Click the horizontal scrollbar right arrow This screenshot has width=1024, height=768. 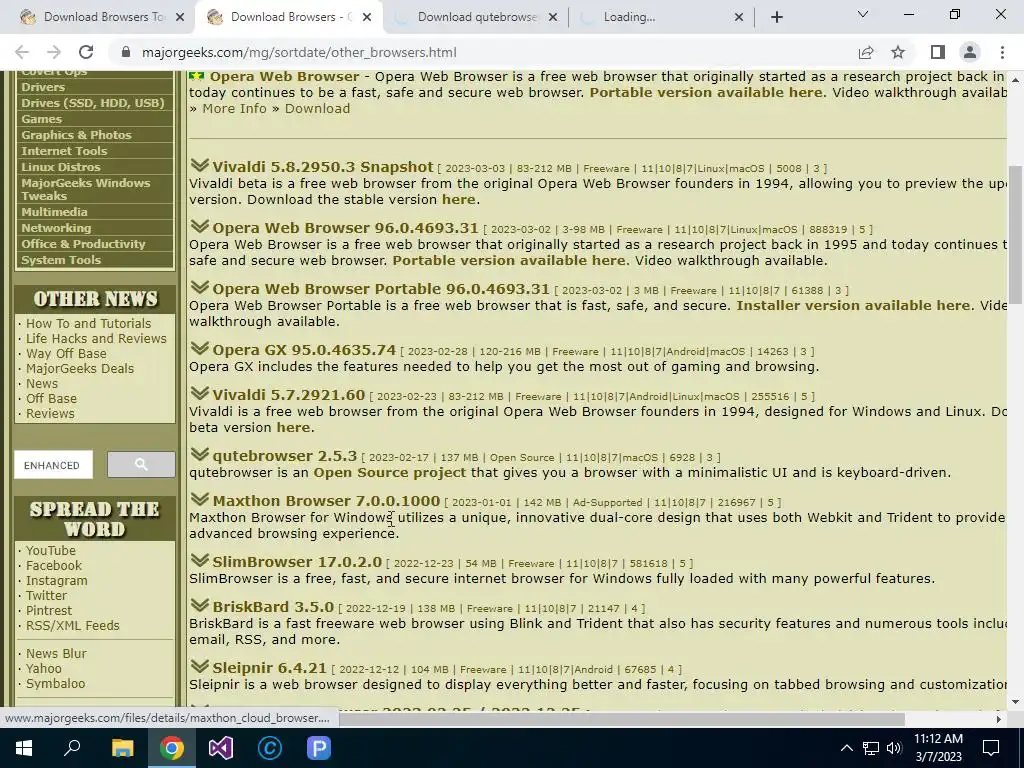(998, 719)
